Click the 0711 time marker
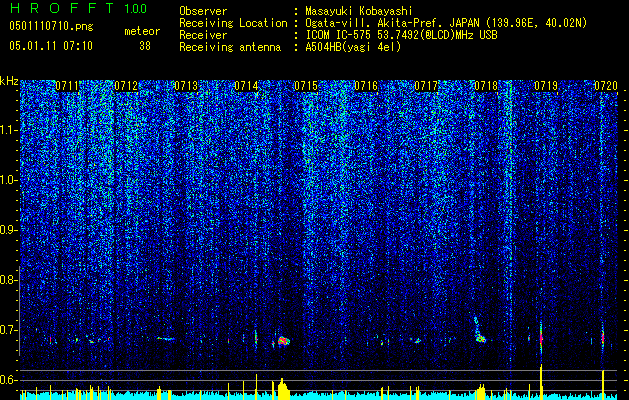This screenshot has height=400, width=629. (x=67, y=86)
